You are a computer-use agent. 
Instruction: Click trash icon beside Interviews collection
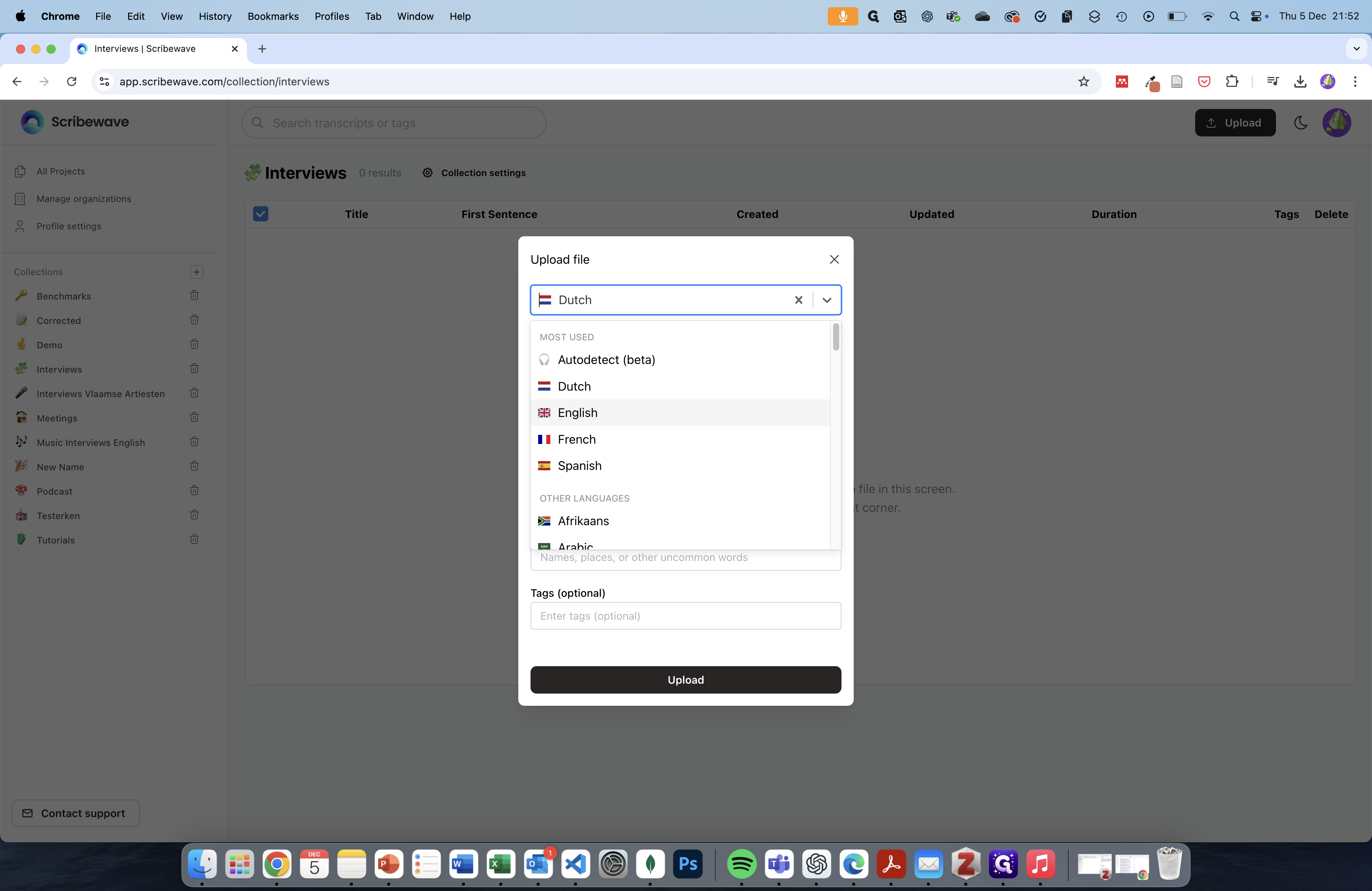click(x=194, y=368)
